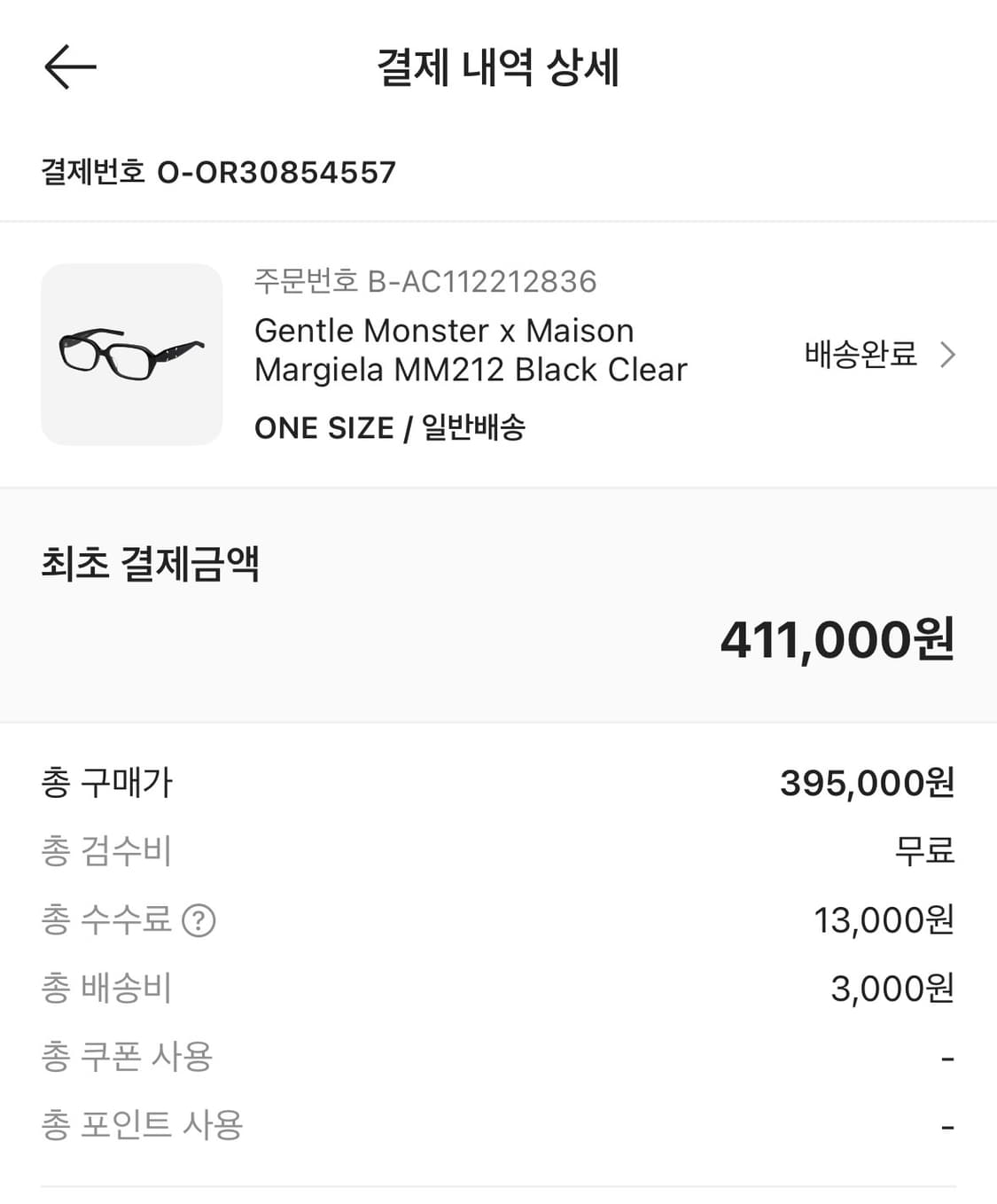Click the ONE SIZE / 일반배송 option text
The height and width of the screenshot is (1204, 997).
pyautogui.click(x=390, y=428)
